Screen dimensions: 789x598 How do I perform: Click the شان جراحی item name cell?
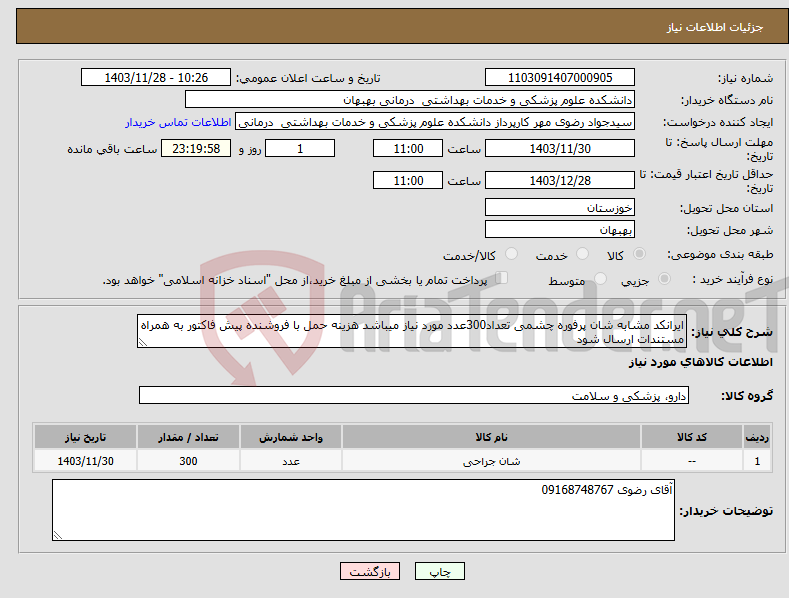tap(491, 461)
